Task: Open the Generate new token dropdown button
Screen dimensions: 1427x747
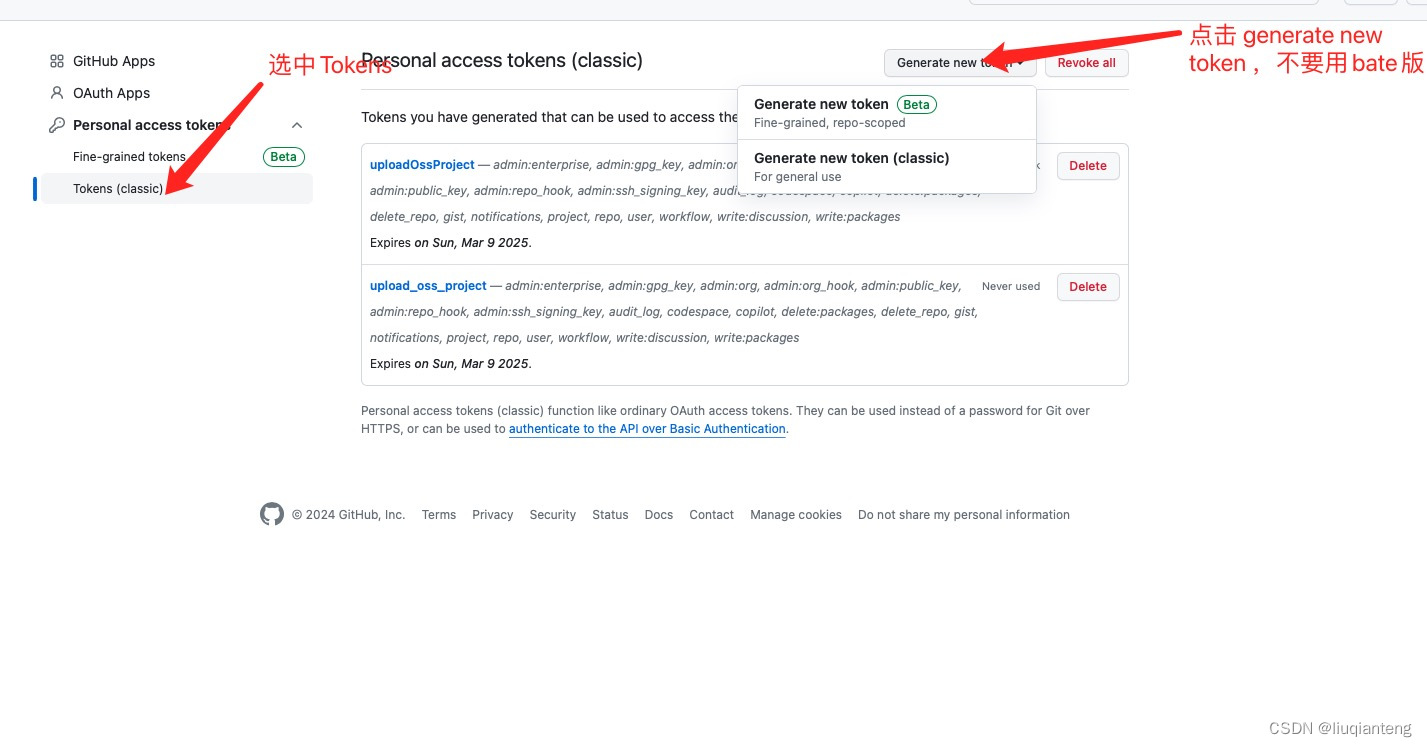Action: 960,63
